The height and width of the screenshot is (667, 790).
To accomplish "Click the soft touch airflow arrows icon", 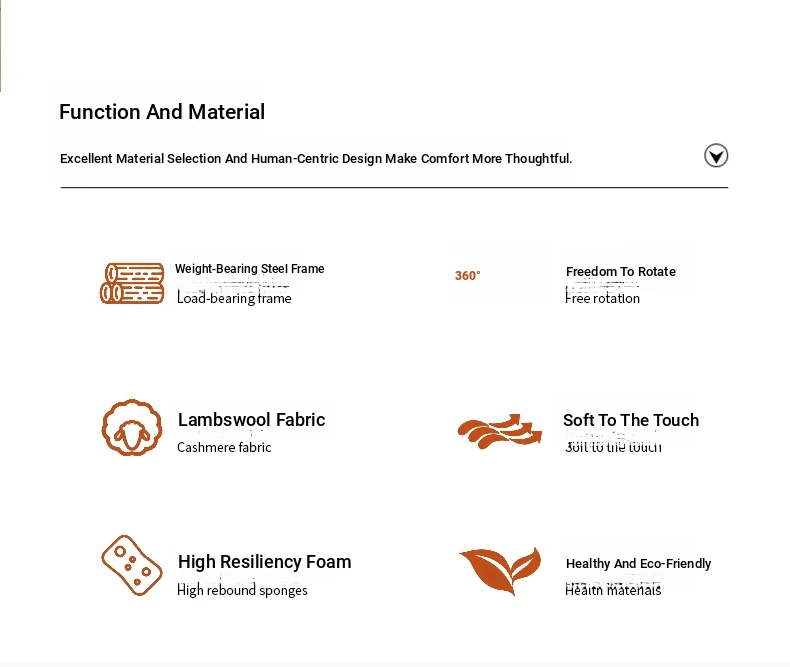I will [x=499, y=431].
